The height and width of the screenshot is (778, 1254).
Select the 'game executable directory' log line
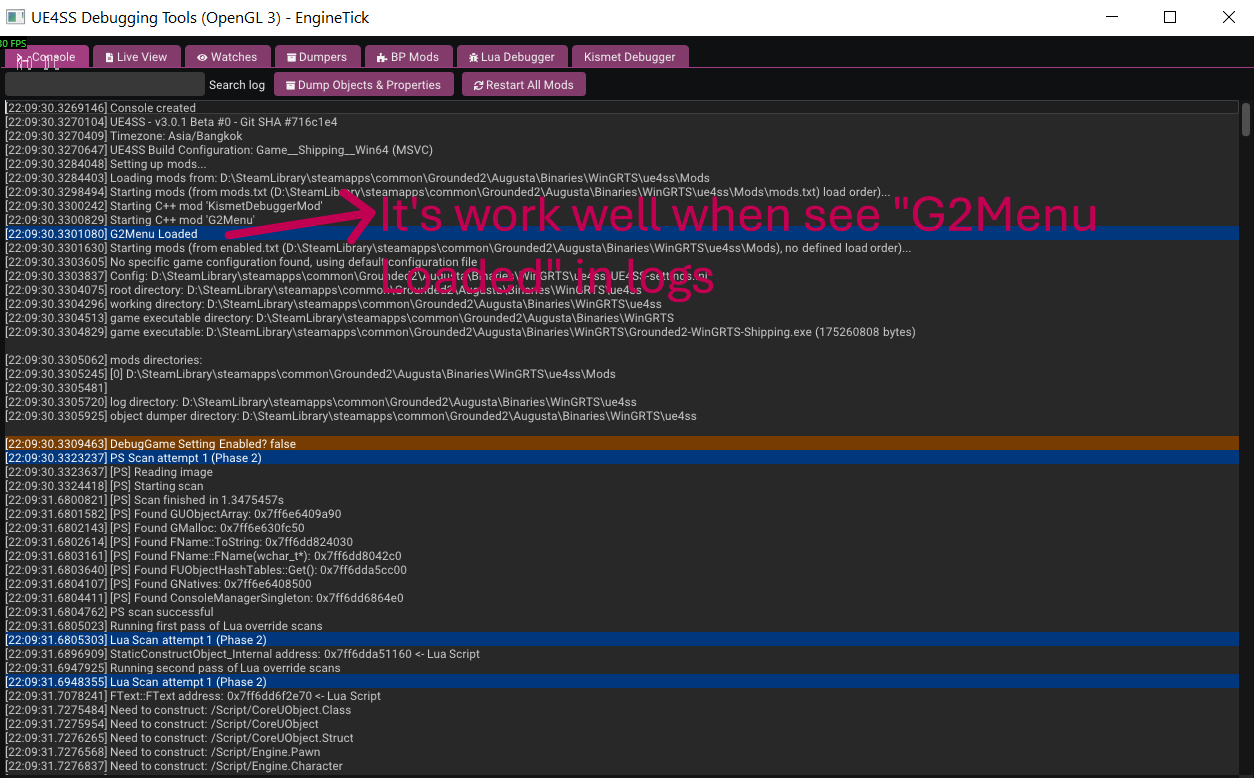pos(621,318)
